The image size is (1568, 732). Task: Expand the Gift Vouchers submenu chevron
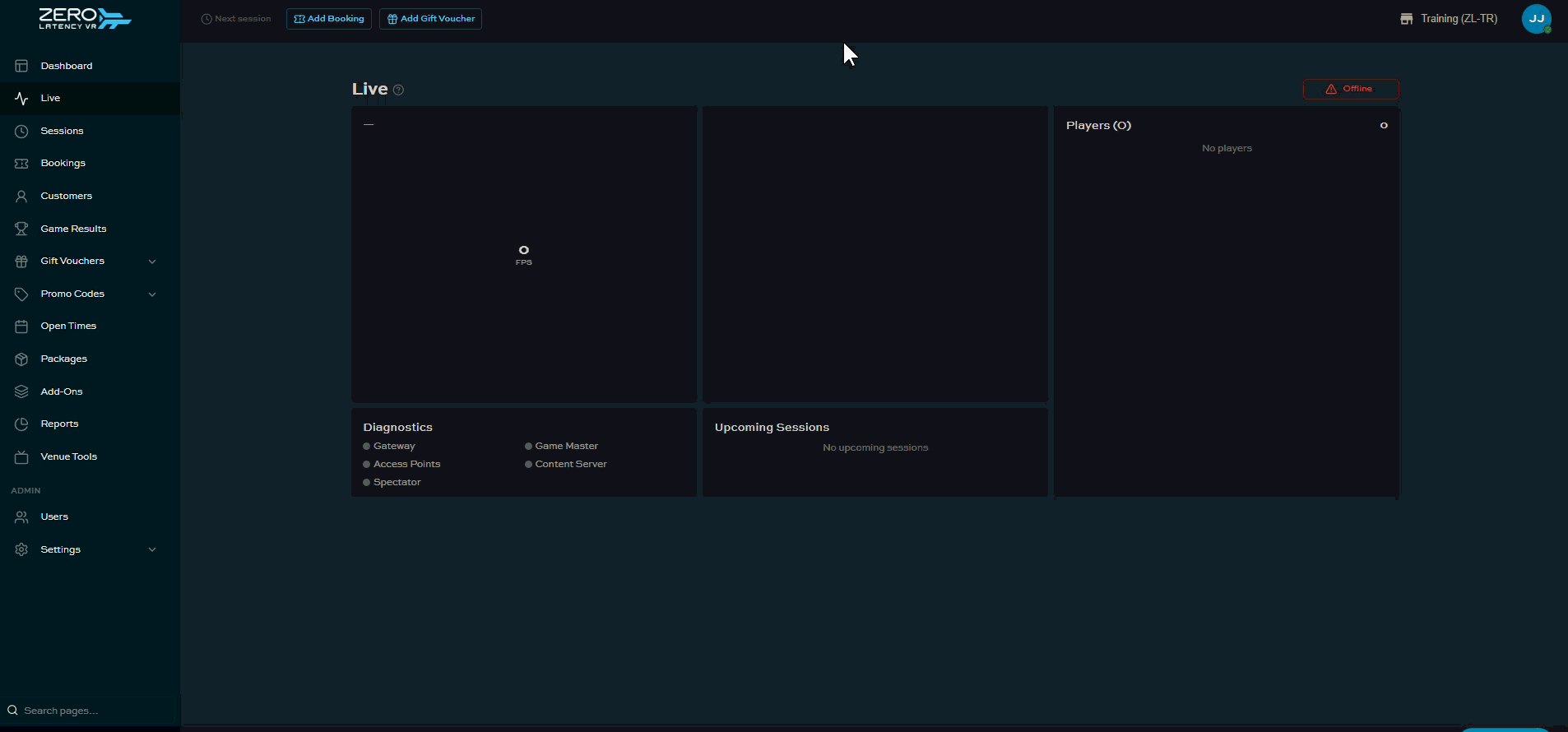(152, 262)
